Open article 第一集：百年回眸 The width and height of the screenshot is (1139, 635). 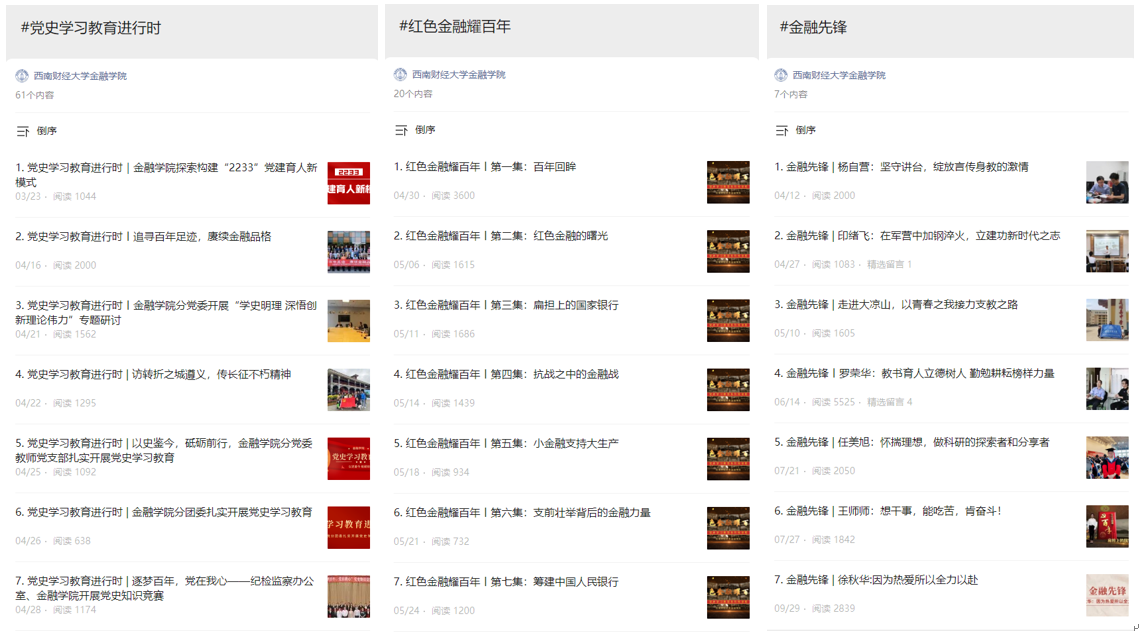click(485, 167)
